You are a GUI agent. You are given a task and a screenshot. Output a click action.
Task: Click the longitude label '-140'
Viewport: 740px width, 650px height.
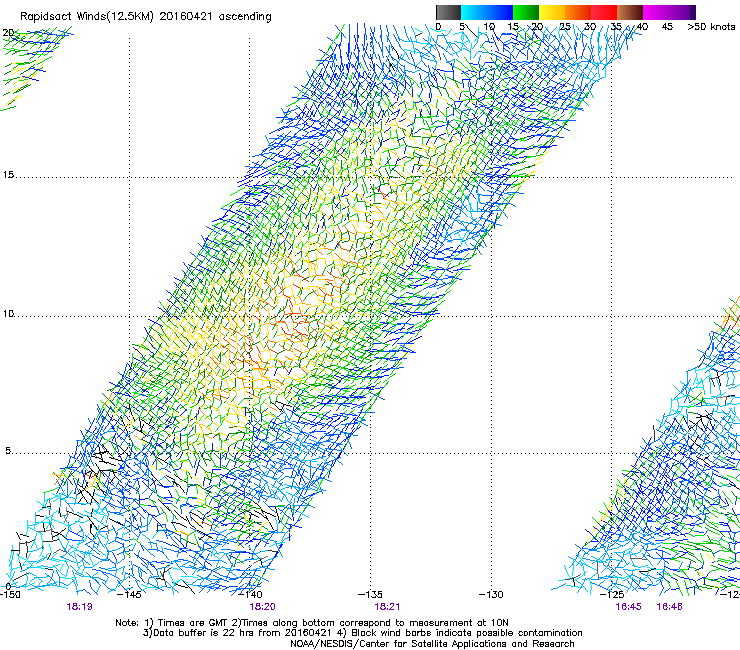(250, 594)
